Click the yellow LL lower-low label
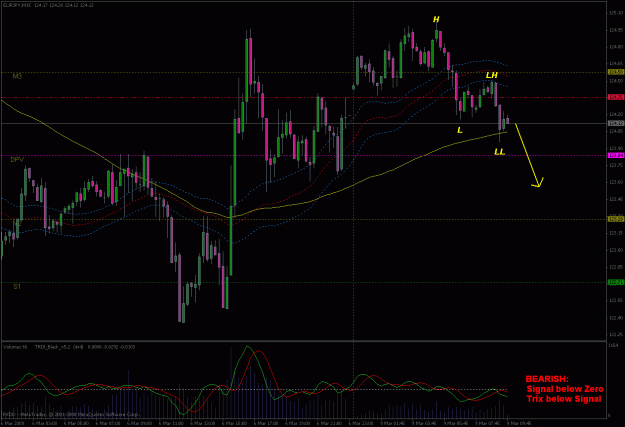Image resolution: width=625 pixels, height=427 pixels. (499, 152)
